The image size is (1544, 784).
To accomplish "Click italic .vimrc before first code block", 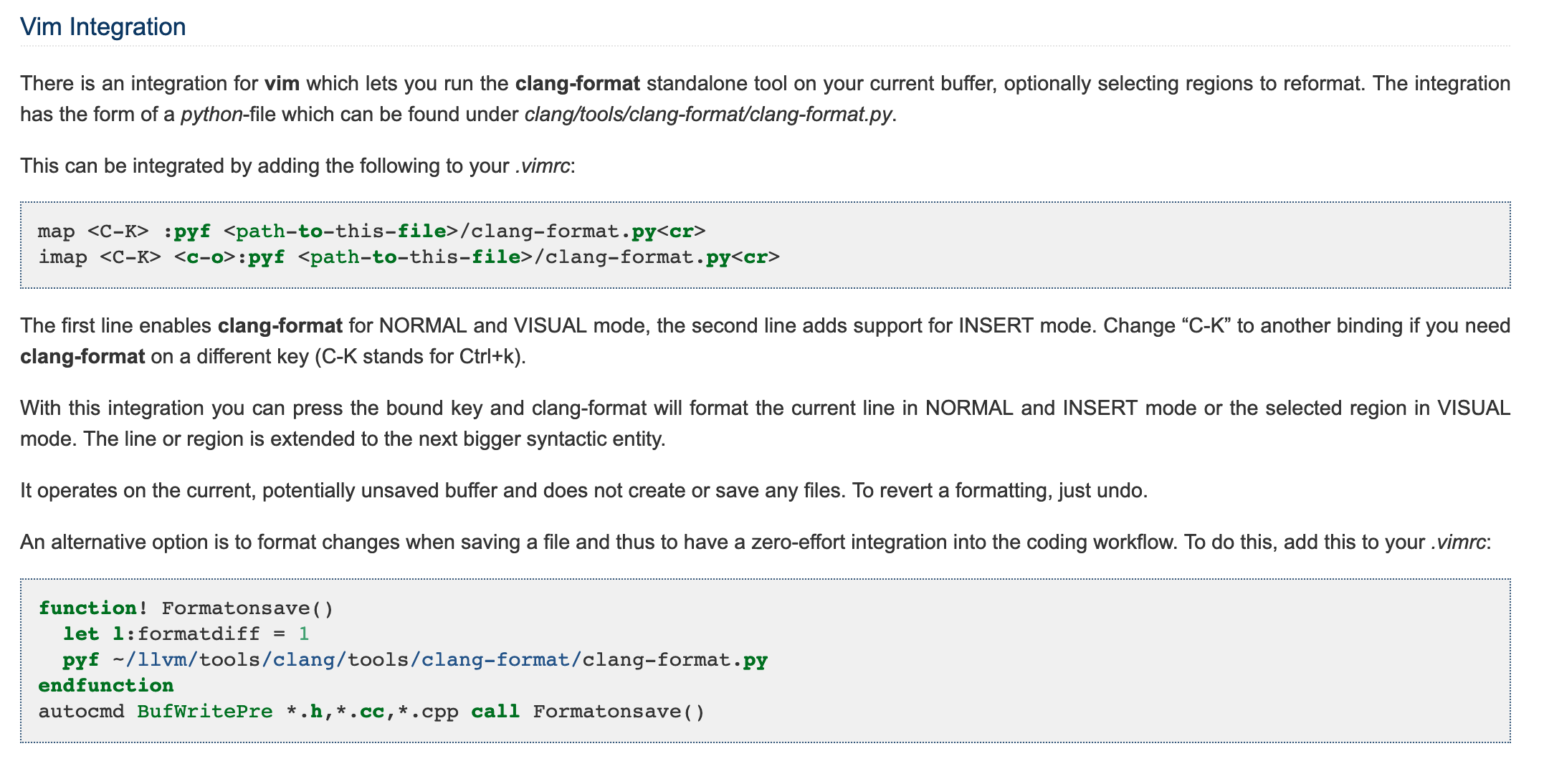I will click(x=543, y=166).
